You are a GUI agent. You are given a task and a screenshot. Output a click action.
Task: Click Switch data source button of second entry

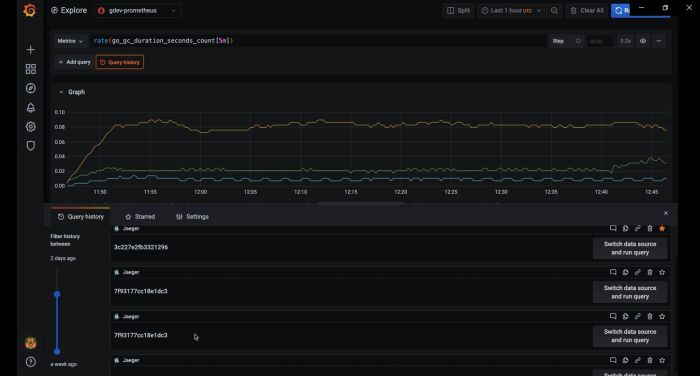[630, 292]
